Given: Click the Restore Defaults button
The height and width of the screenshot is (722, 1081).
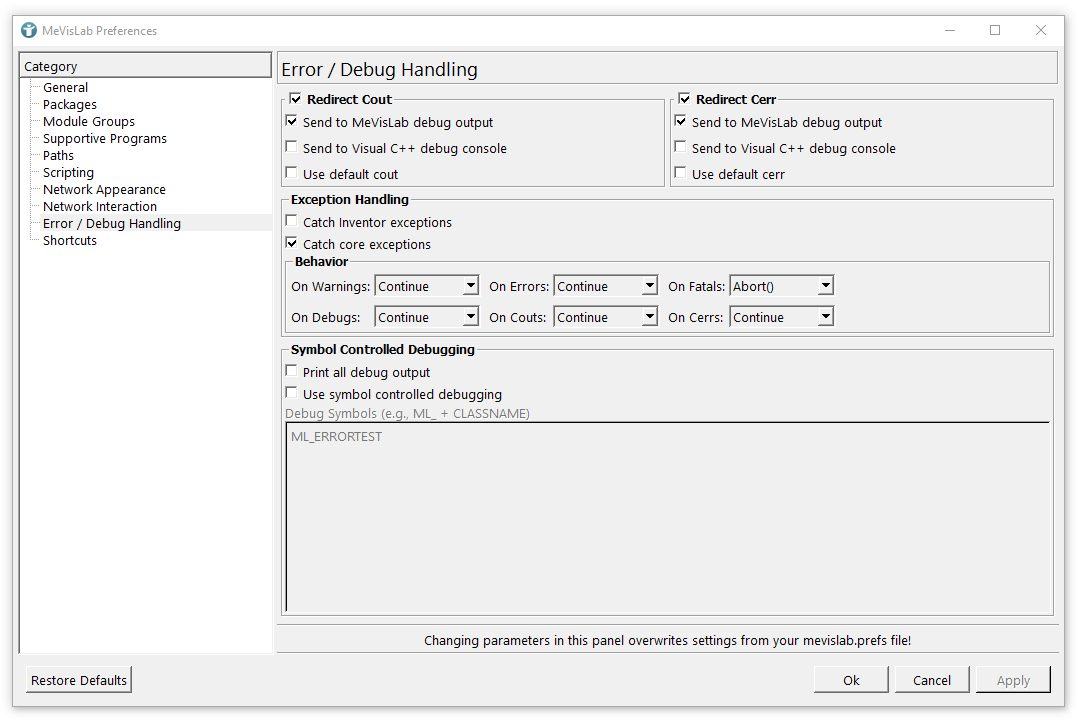Looking at the screenshot, I should point(79,680).
